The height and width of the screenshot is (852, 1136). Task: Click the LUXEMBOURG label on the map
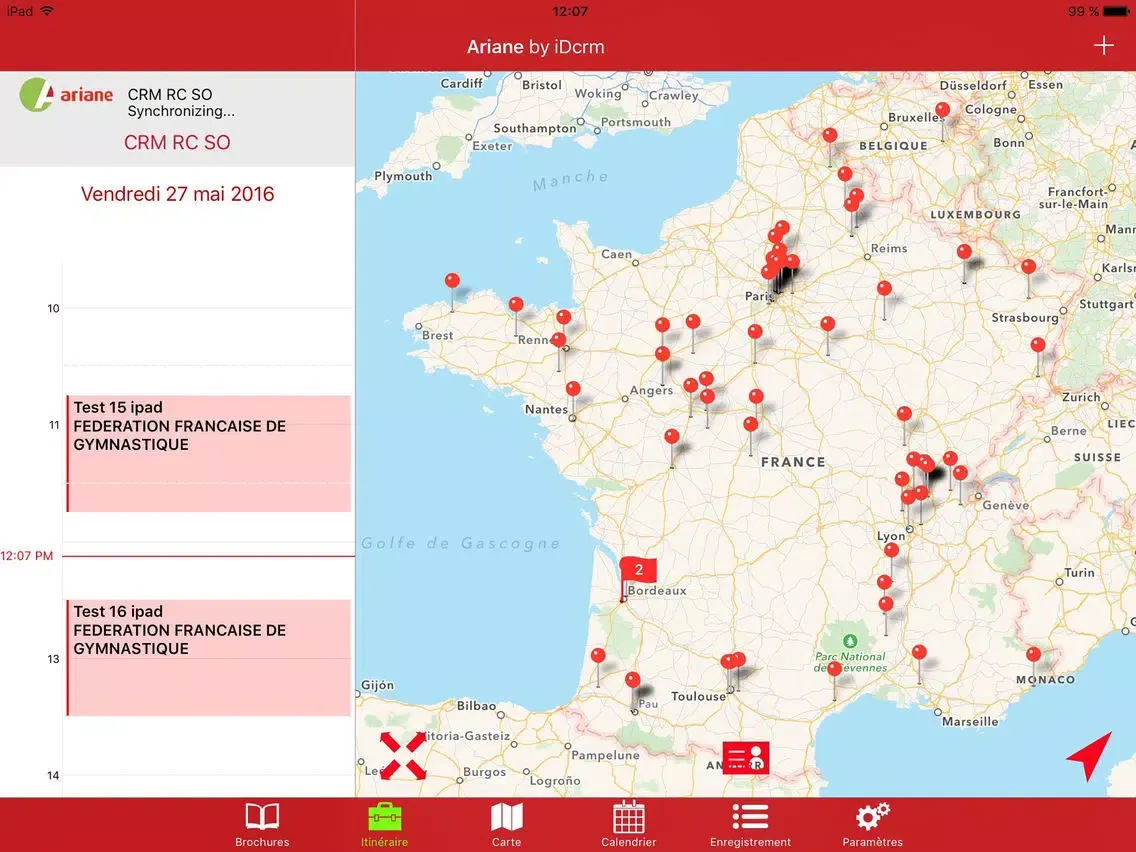[x=975, y=215]
